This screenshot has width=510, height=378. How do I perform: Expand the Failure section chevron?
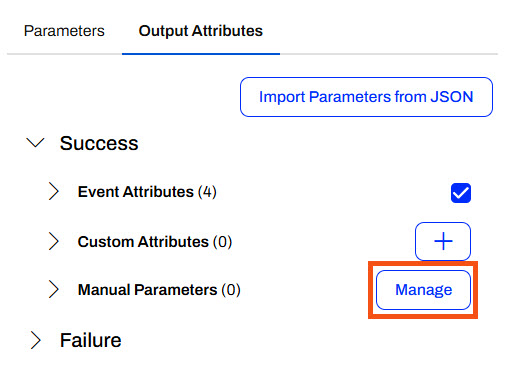coord(35,340)
